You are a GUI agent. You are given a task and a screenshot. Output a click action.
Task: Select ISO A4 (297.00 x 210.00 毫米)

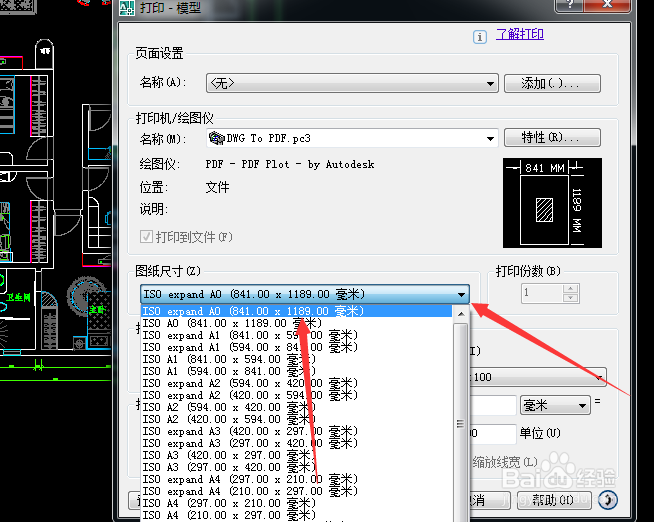pos(297,503)
